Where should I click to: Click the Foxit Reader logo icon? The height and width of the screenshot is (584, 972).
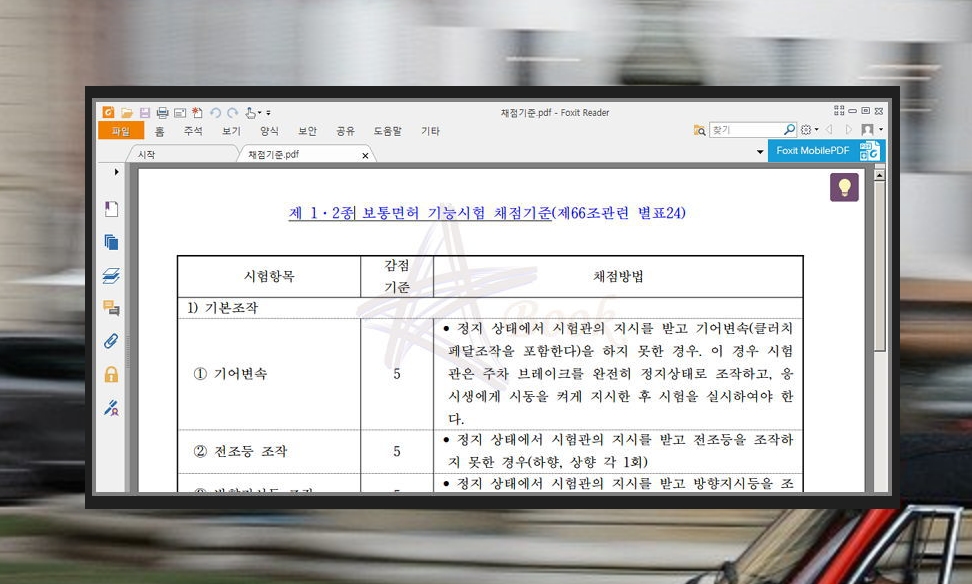[108, 112]
